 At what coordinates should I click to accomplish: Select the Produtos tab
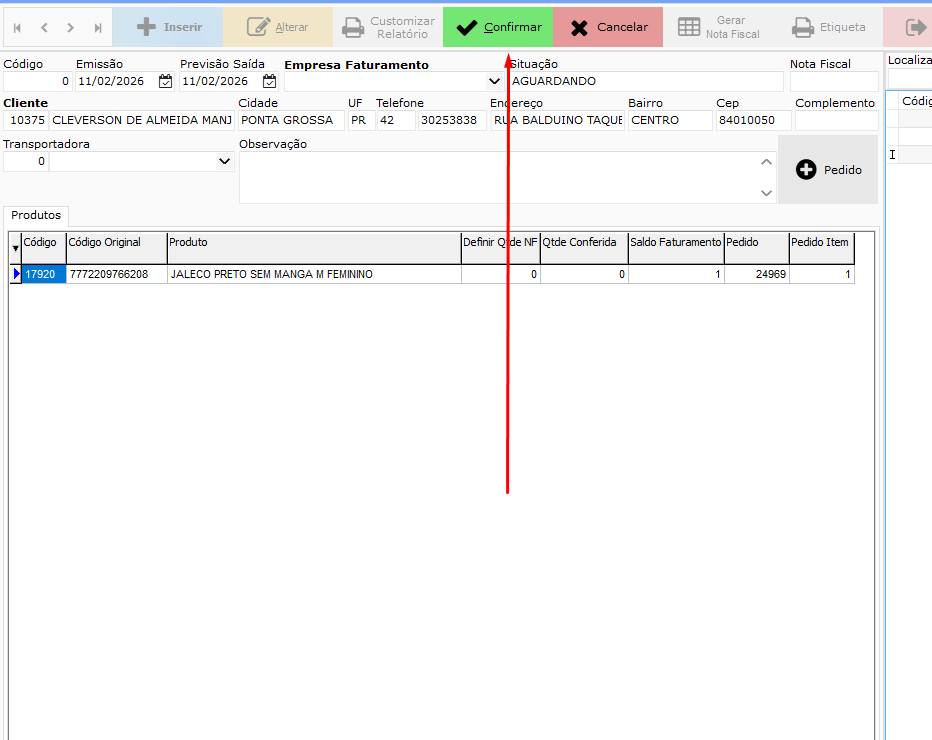(x=36, y=215)
